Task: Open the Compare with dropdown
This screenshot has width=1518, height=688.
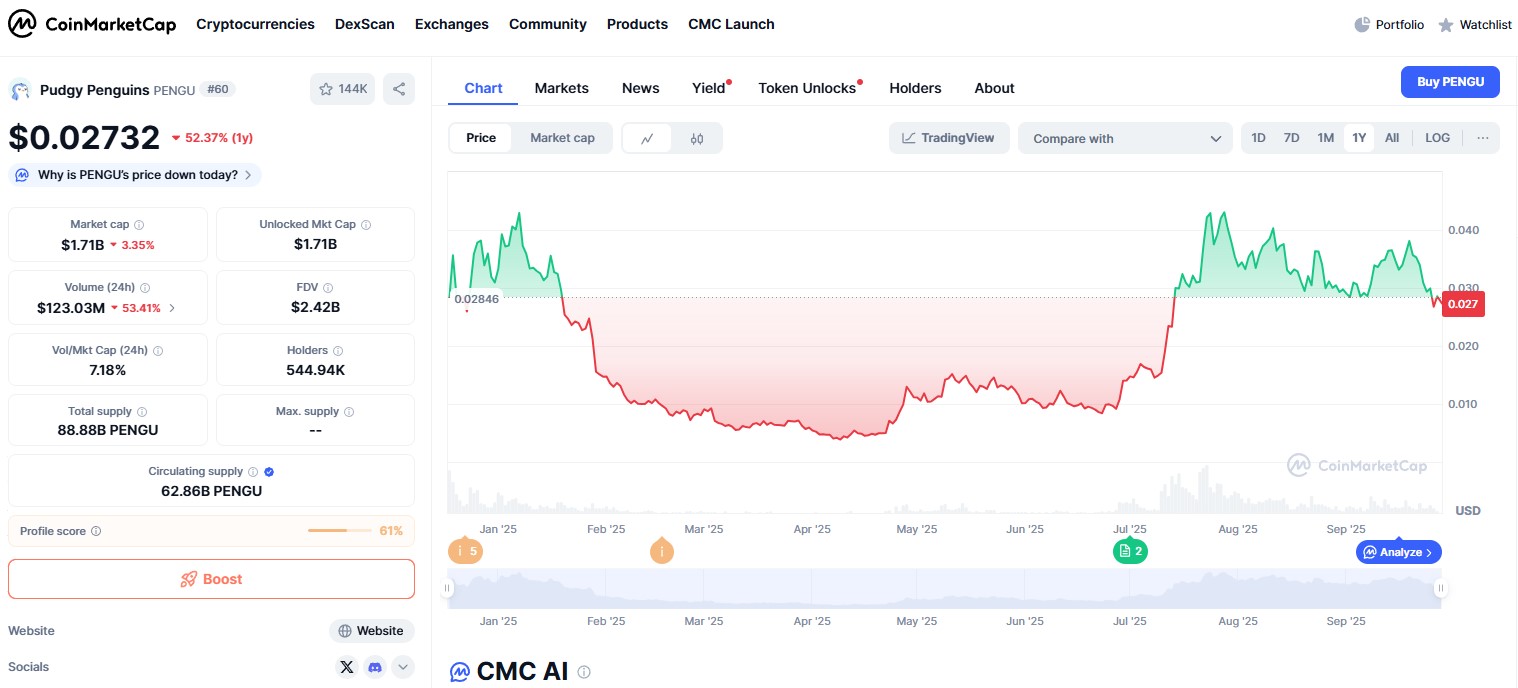Action: [x=1125, y=138]
